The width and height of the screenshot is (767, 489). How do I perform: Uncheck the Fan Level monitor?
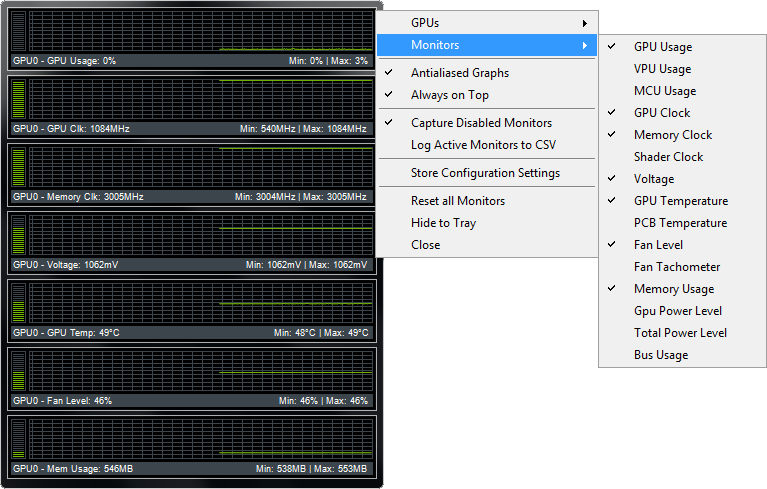click(682, 245)
